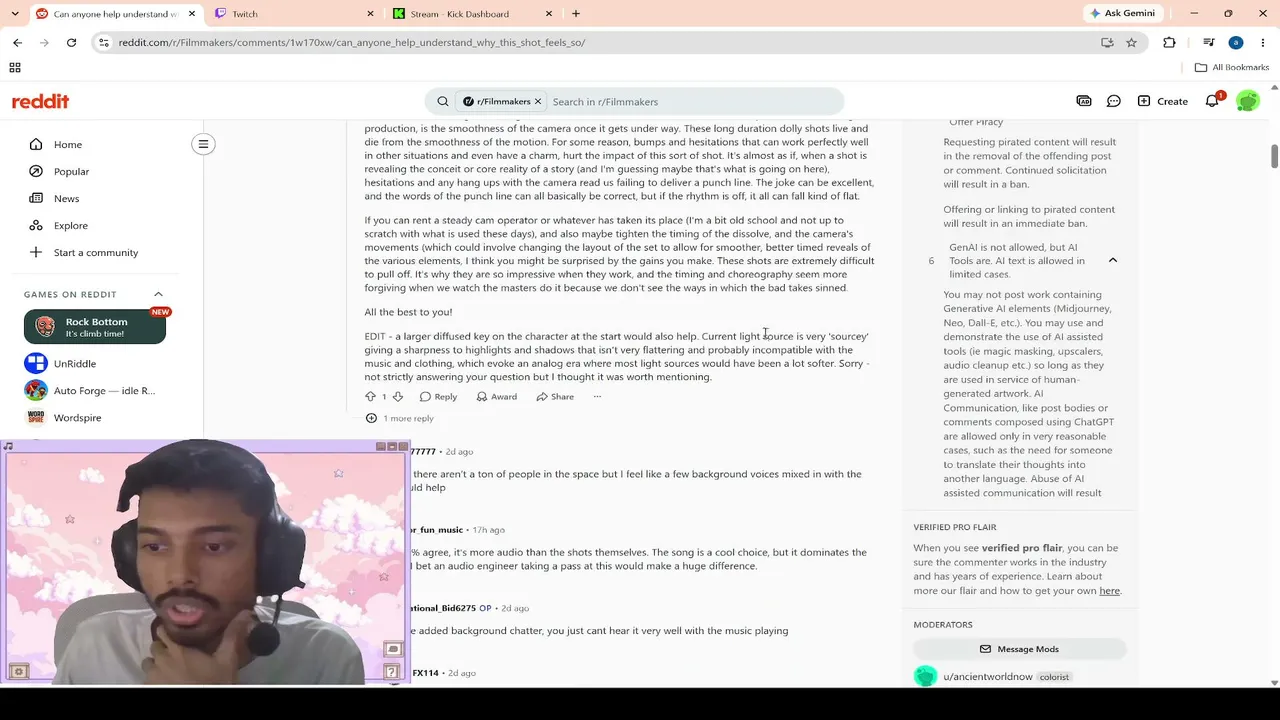Click the install app icon in address bar
The height and width of the screenshot is (720, 1280).
click(x=1107, y=42)
